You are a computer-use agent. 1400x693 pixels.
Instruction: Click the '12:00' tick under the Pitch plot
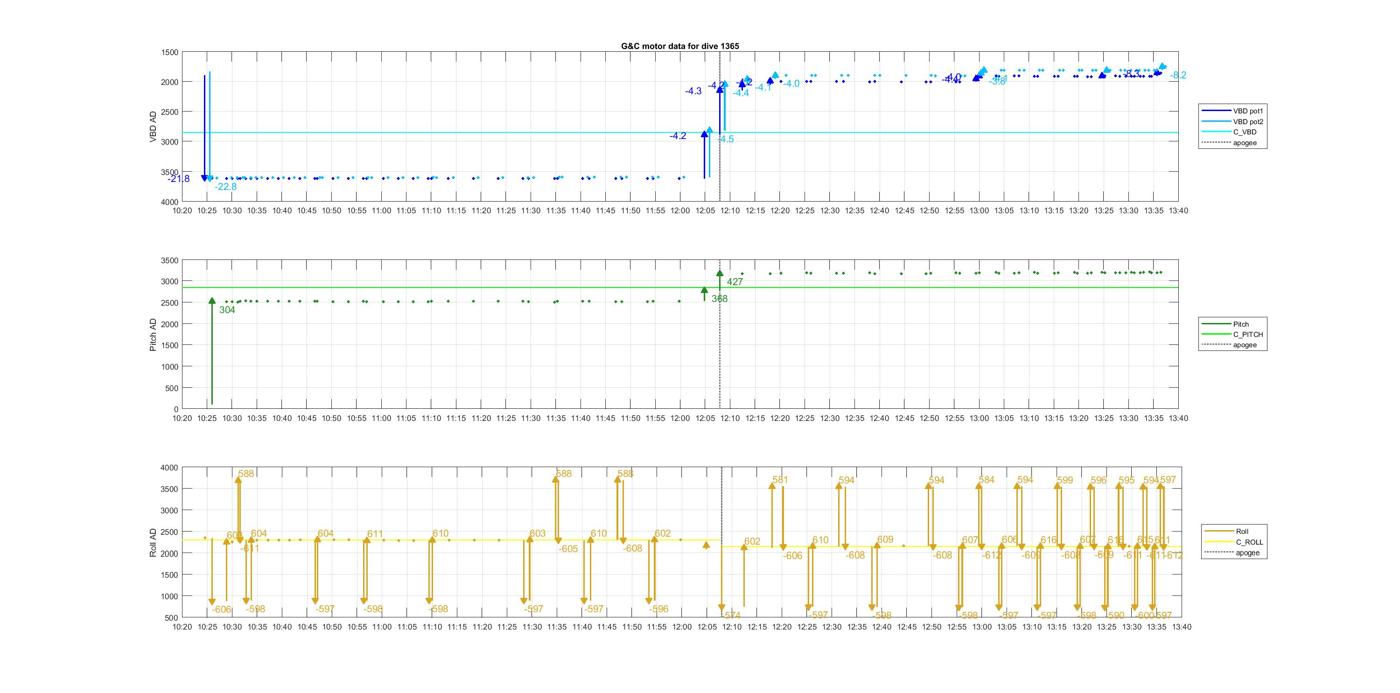(x=681, y=419)
